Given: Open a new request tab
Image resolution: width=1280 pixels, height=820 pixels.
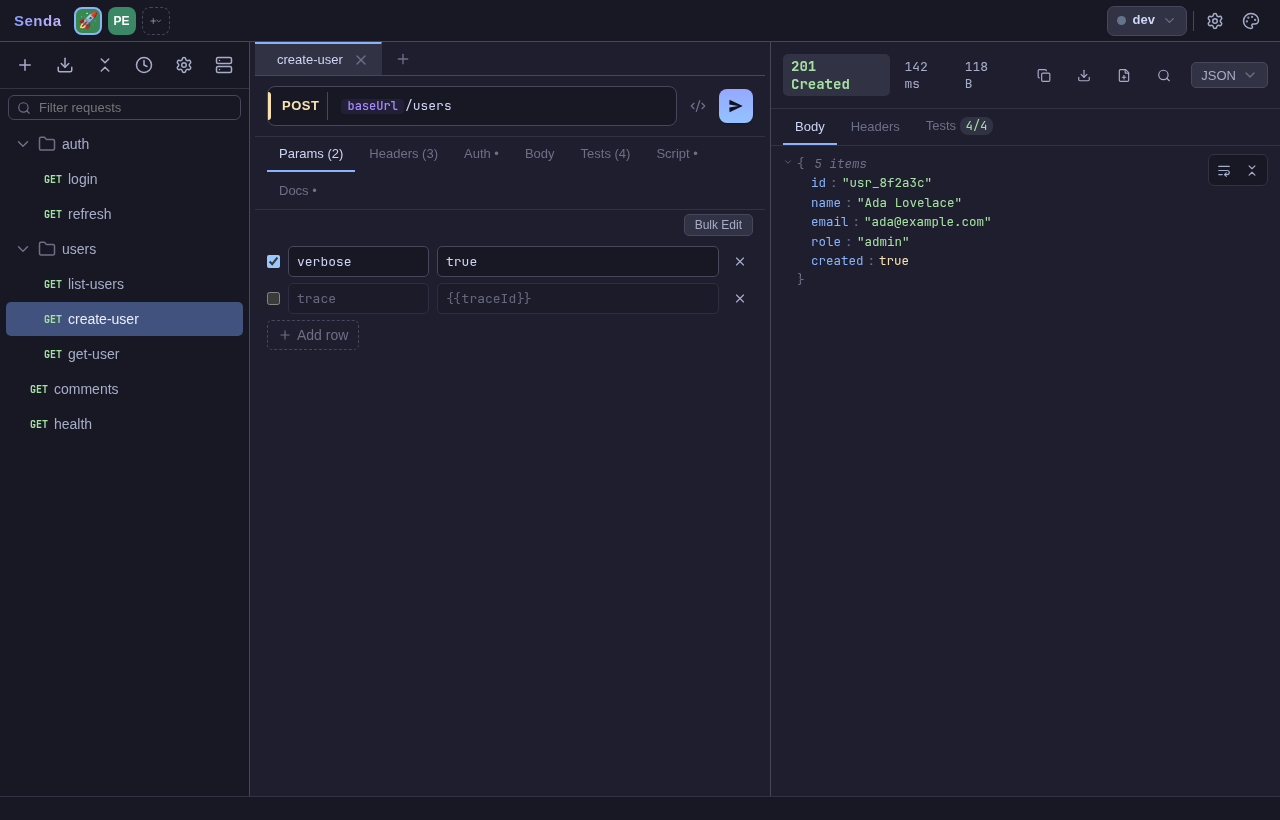Looking at the screenshot, I should pyautogui.click(x=403, y=59).
